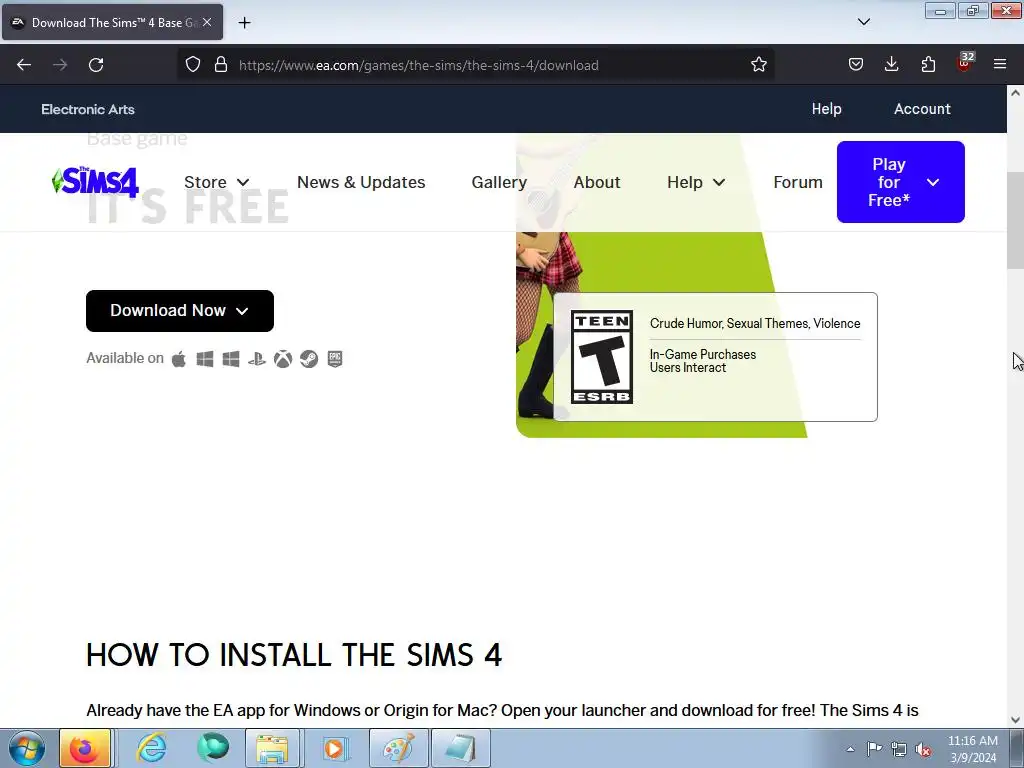Reload the current page
Screen dimensions: 1024x768
(x=96, y=65)
